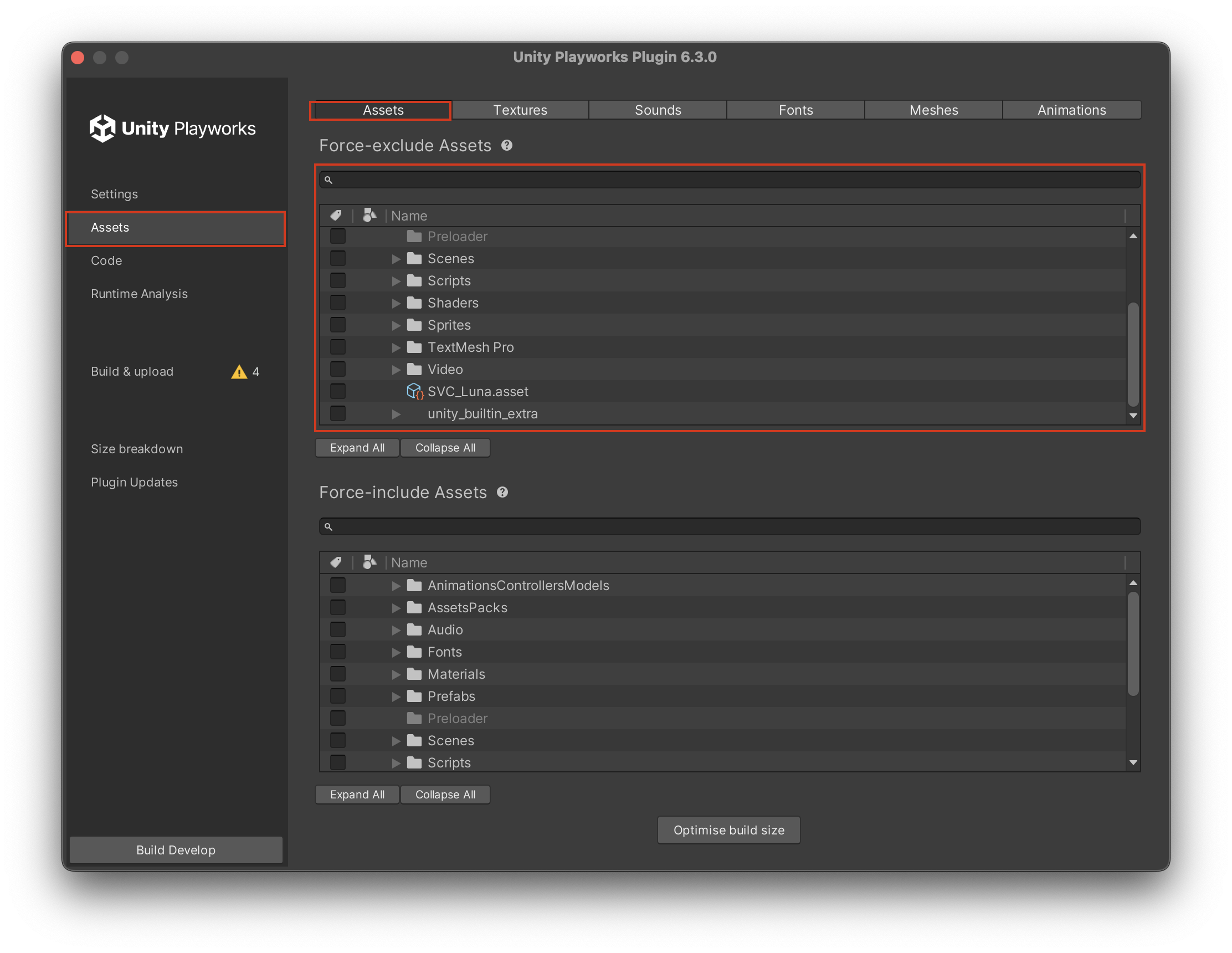The image size is (1232, 953).
Task: Click the search magnifier icon in Force-include search
Action: point(328,527)
